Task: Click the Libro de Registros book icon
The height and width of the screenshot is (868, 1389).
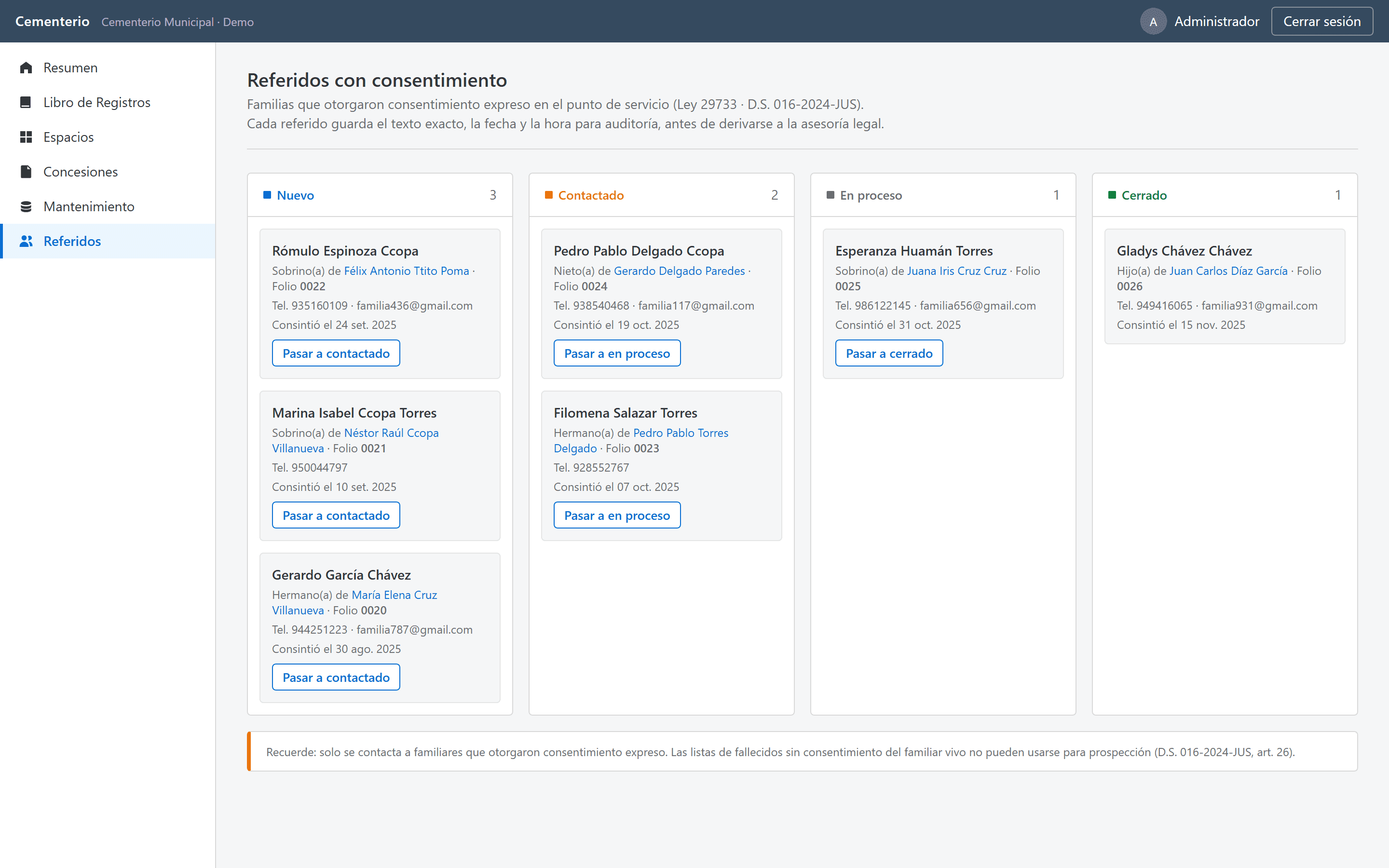Action: [26, 102]
